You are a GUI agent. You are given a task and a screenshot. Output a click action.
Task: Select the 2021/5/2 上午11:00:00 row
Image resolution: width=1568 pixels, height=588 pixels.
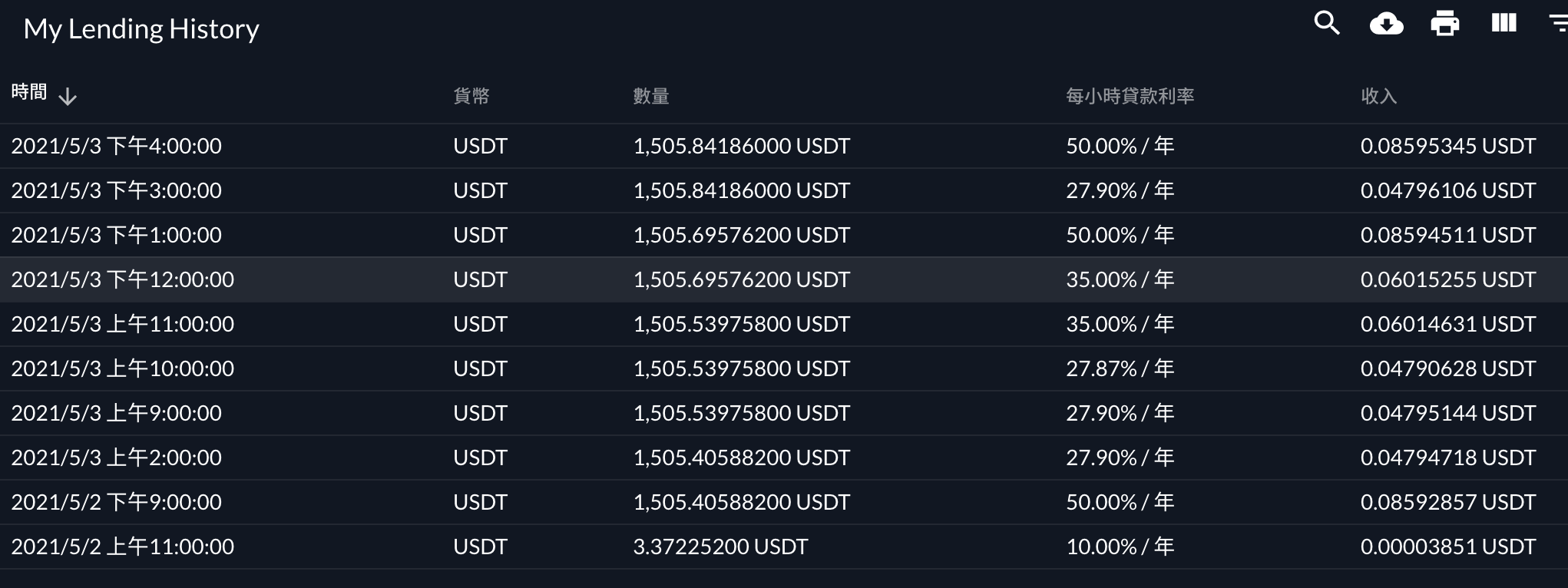point(784,547)
